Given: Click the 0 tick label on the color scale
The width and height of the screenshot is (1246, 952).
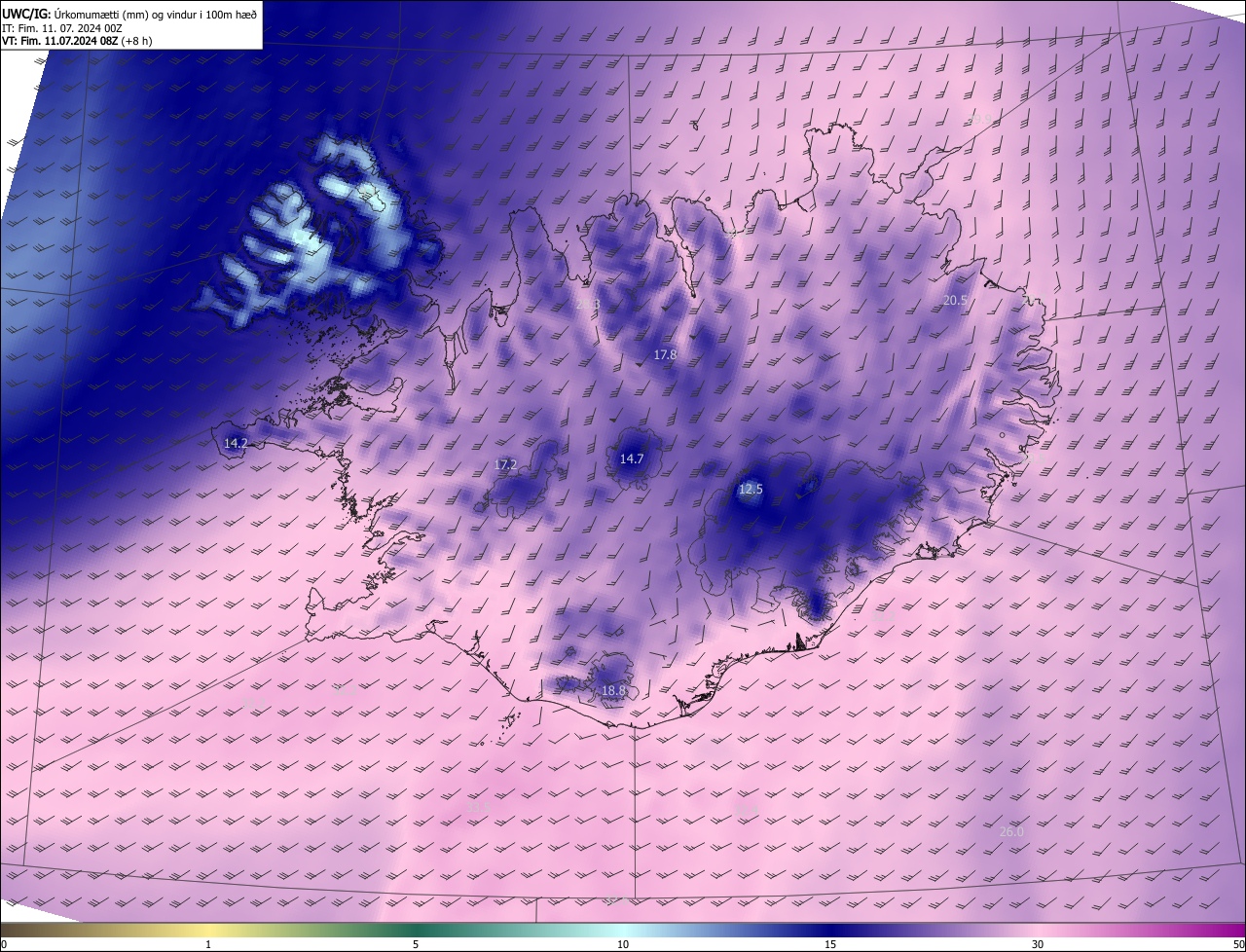Looking at the screenshot, I should coord(4,944).
